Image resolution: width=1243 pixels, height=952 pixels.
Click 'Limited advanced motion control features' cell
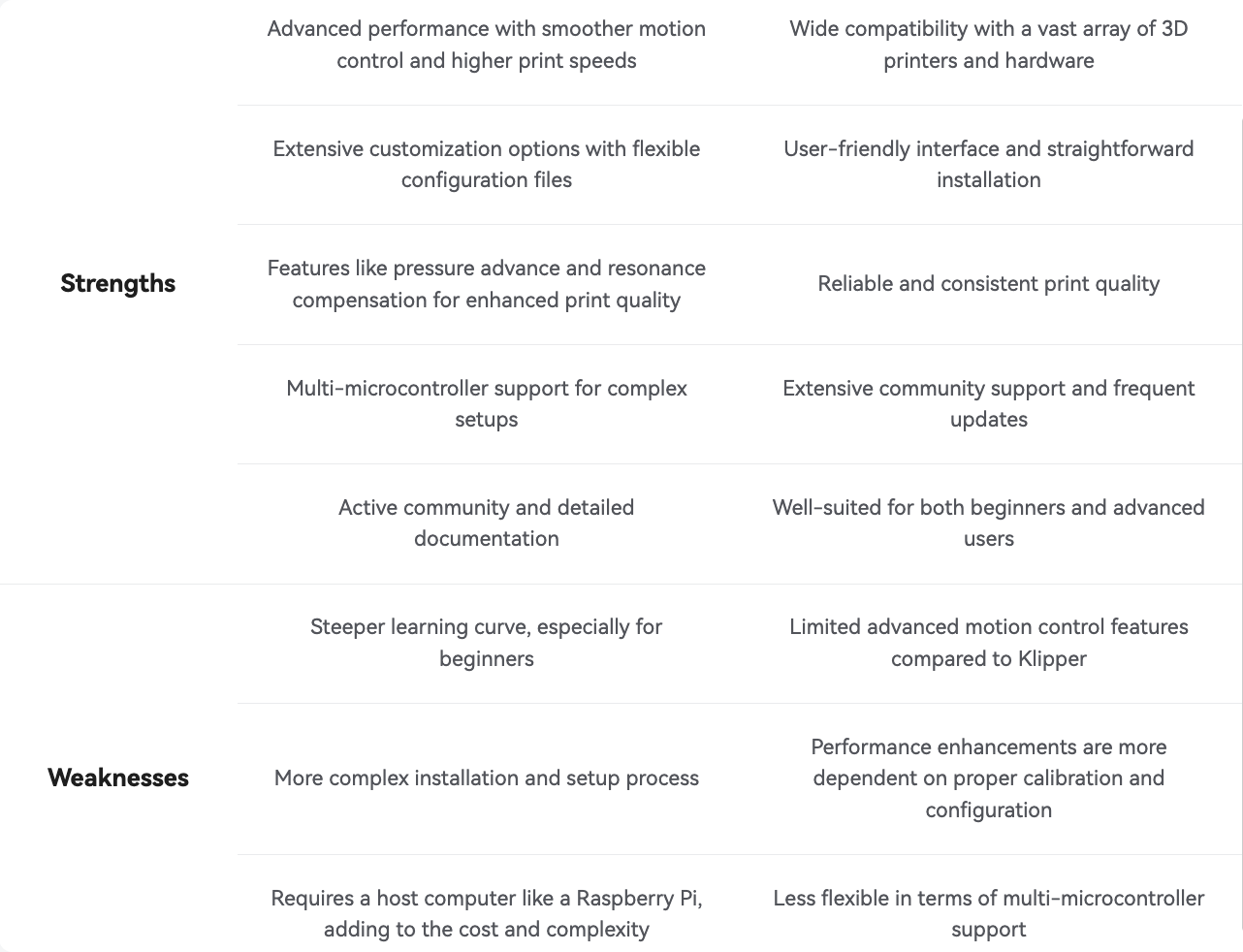pyautogui.click(x=989, y=643)
